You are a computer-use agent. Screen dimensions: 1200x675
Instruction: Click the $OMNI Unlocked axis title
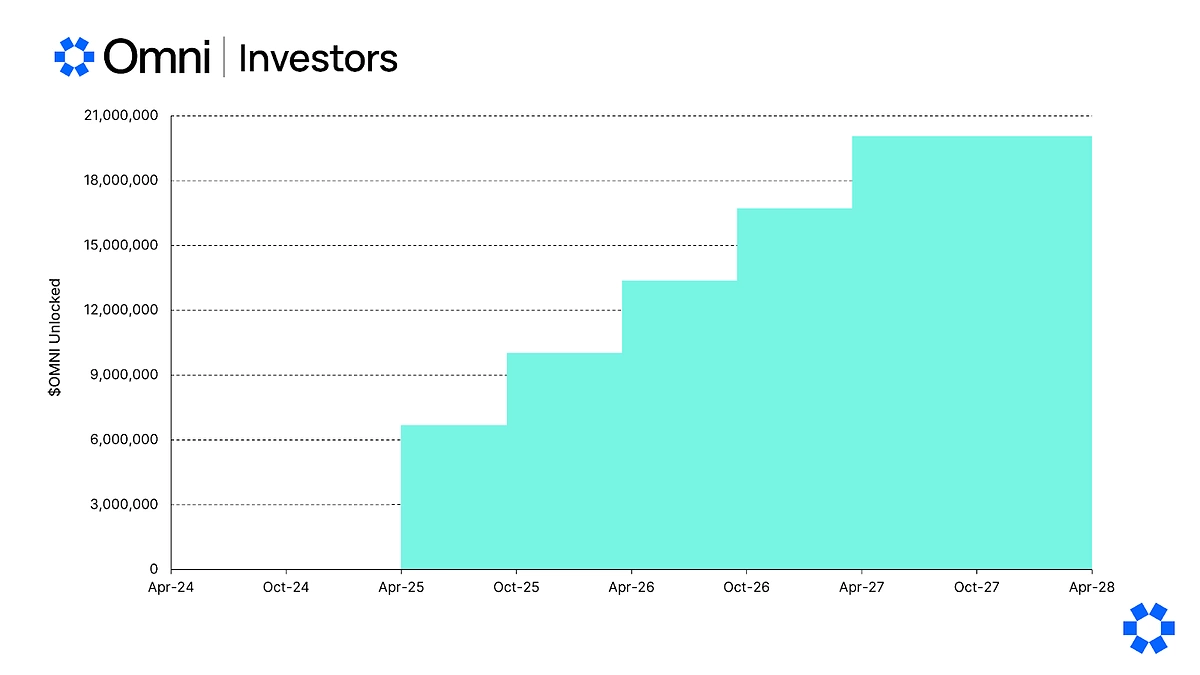[x=55, y=338]
